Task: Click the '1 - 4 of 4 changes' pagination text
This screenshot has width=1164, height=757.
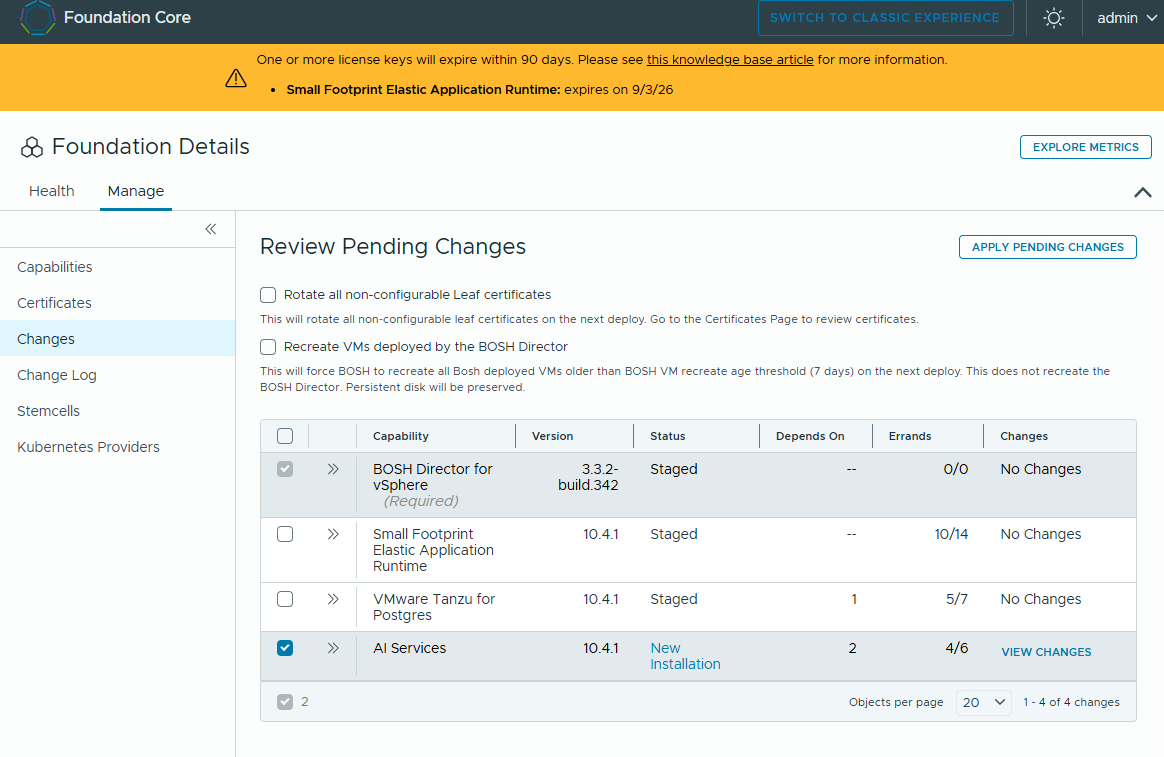Action: 1071,702
